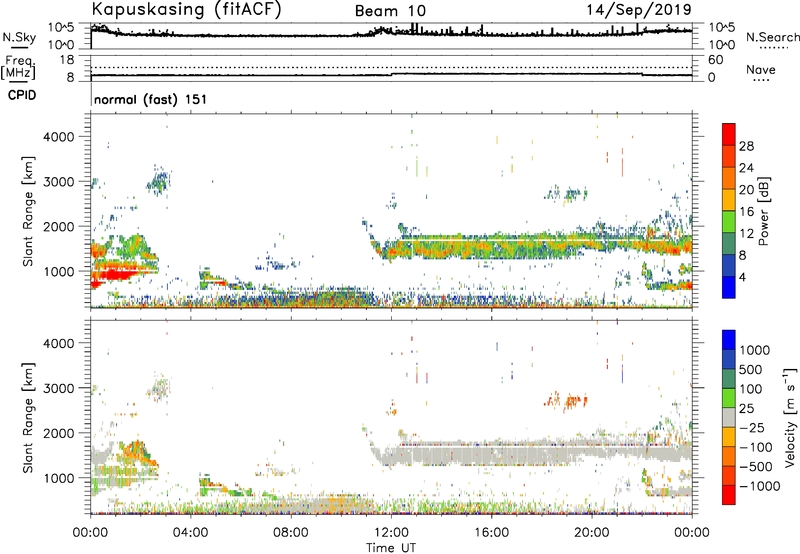Screen dimensions: 800x554
Task: Click the 20 tick on power colorbar
Action: click(746, 190)
